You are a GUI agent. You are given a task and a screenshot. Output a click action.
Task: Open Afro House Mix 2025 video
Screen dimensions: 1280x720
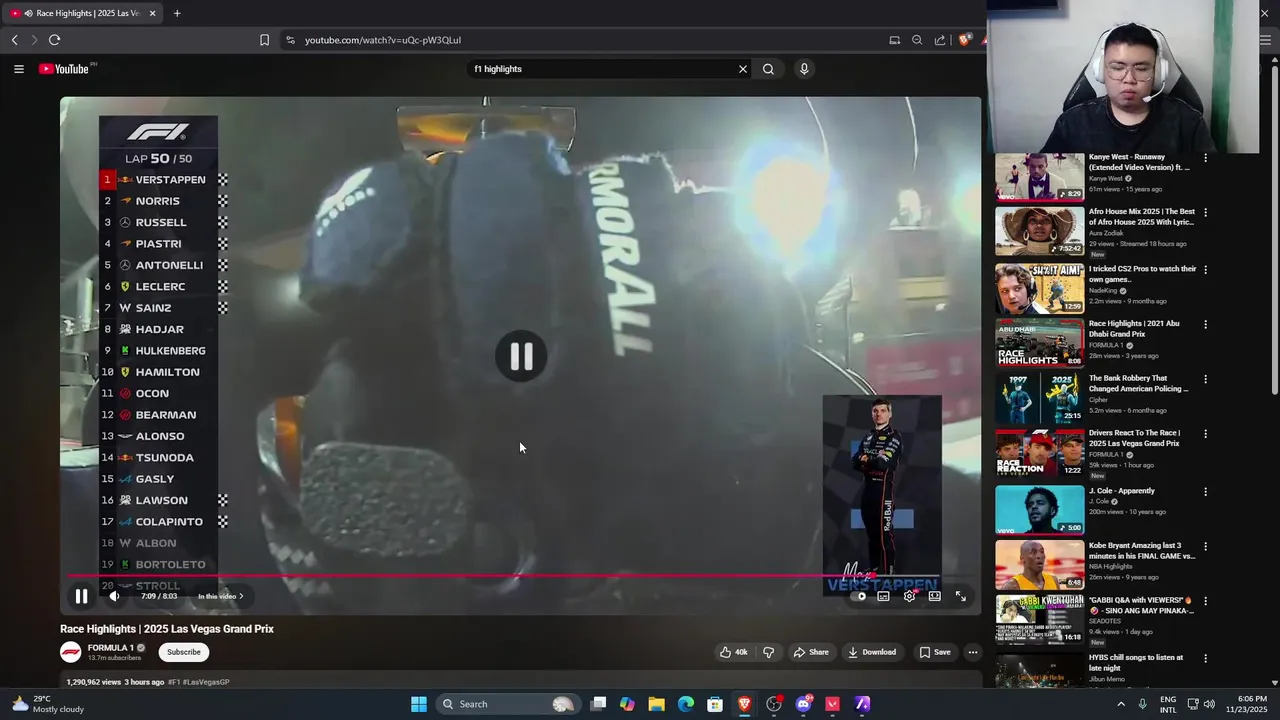1039,232
